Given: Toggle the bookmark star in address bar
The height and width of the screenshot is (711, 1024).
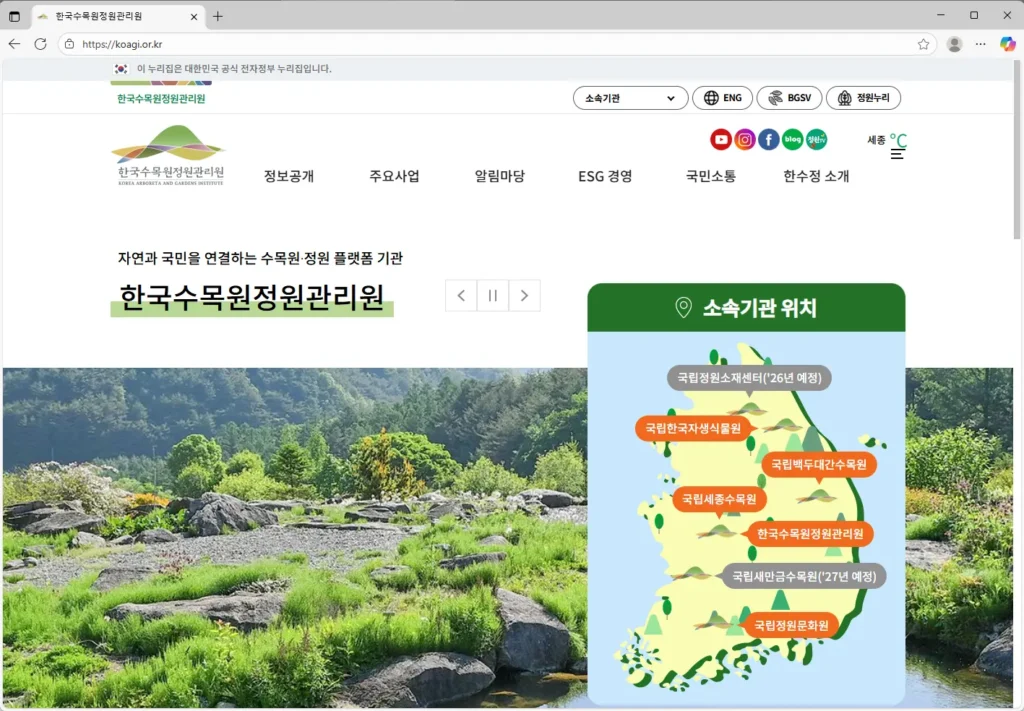Looking at the screenshot, I should [x=924, y=44].
